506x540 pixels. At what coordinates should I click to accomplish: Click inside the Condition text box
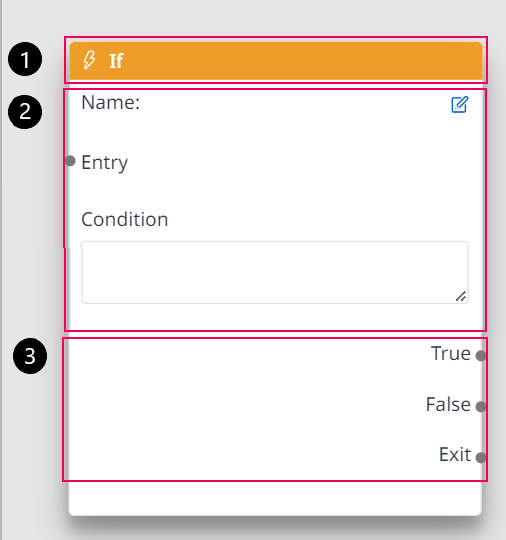[x=275, y=272]
